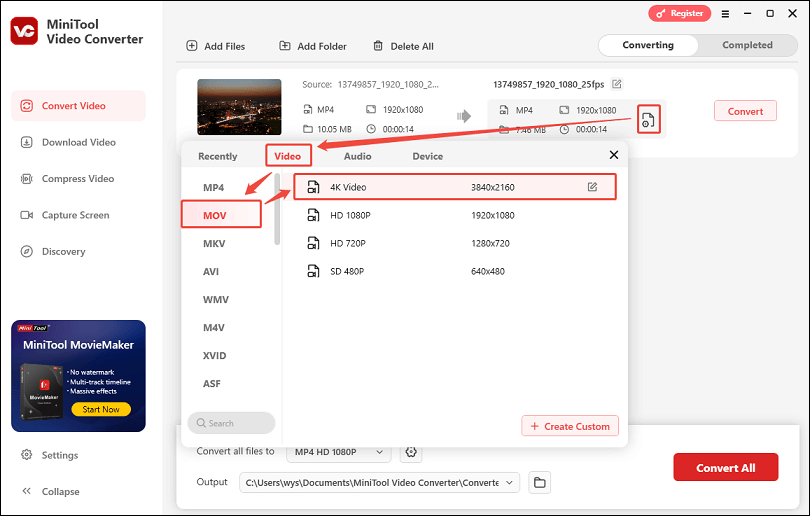This screenshot has height=516, width=810.
Task: Click the HD 720P preset icon
Action: click(313, 243)
